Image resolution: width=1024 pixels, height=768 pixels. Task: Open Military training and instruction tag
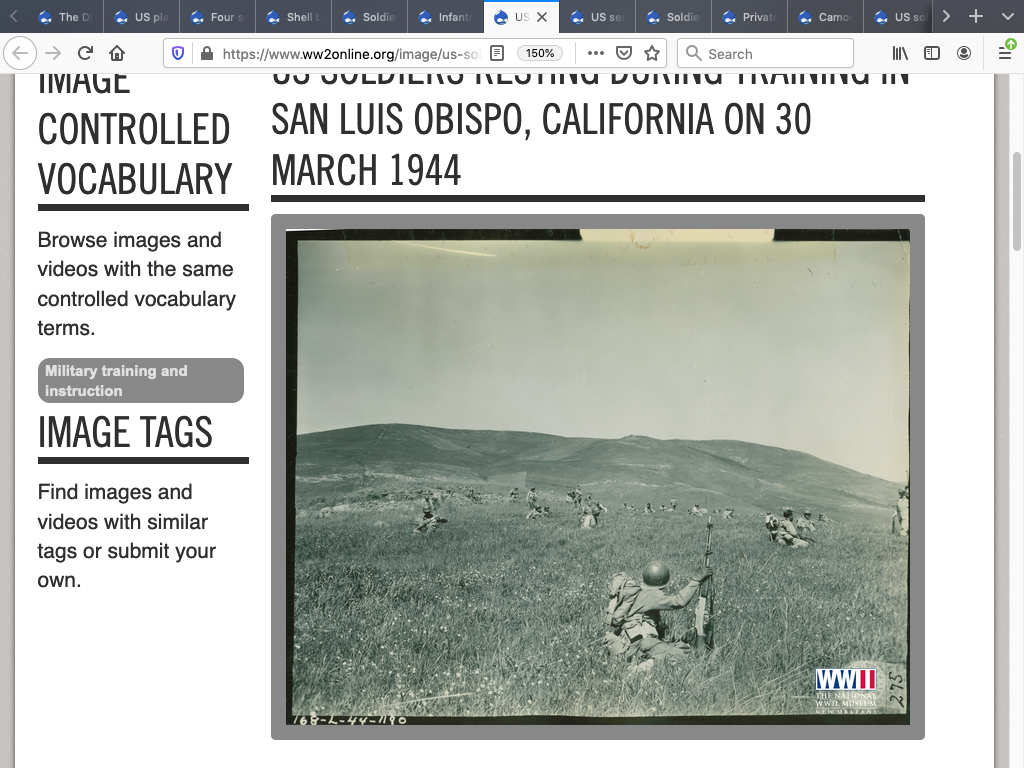click(140, 381)
